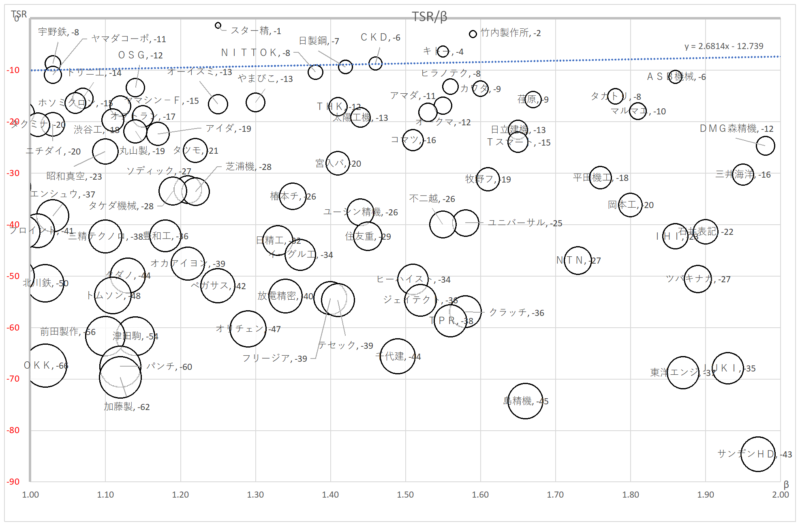Image resolution: width=800 pixels, height=526 pixels.
Task: Select the 島精機, -45 label
Action: coord(526,402)
